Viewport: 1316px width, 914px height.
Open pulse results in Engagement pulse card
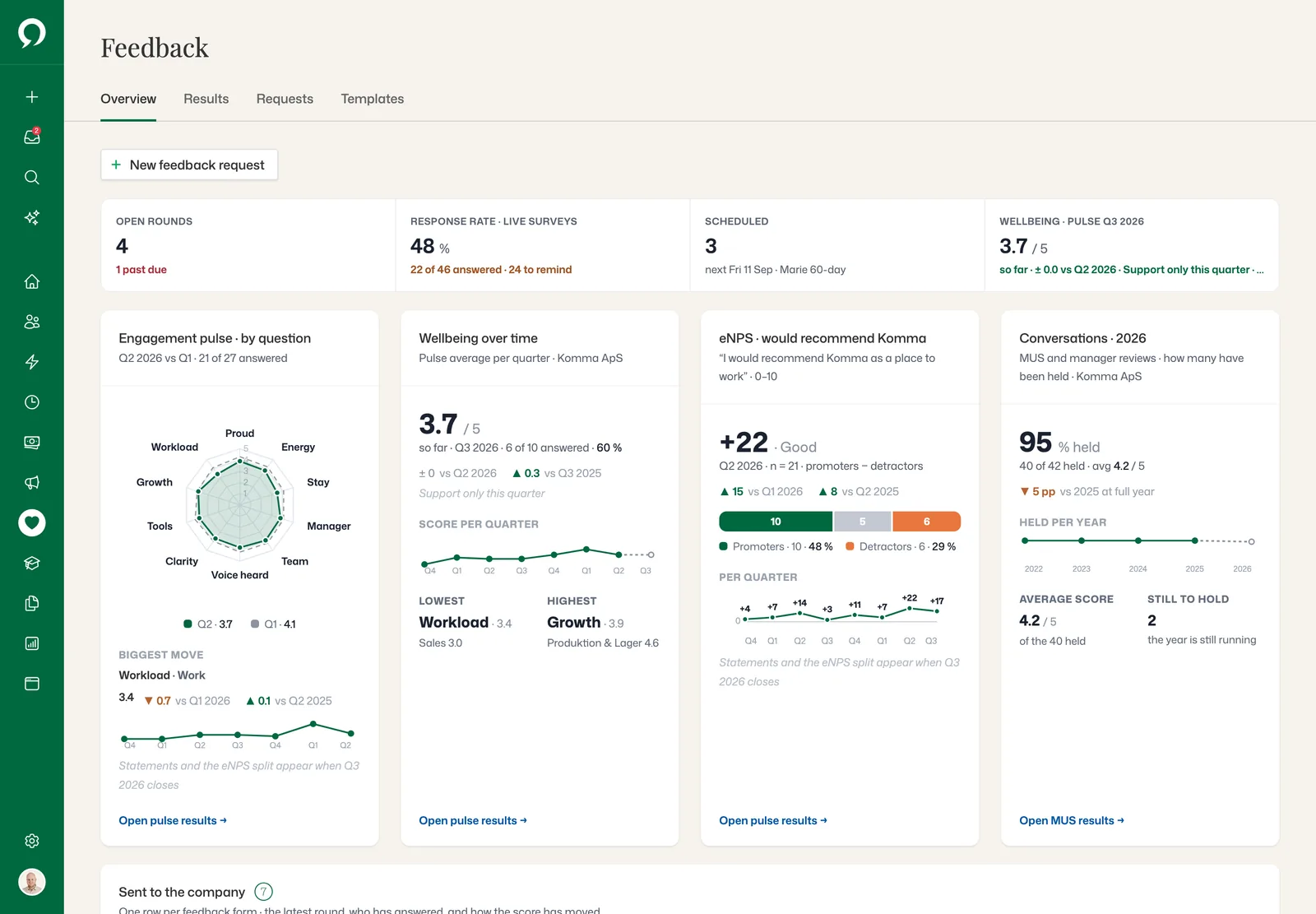click(173, 820)
